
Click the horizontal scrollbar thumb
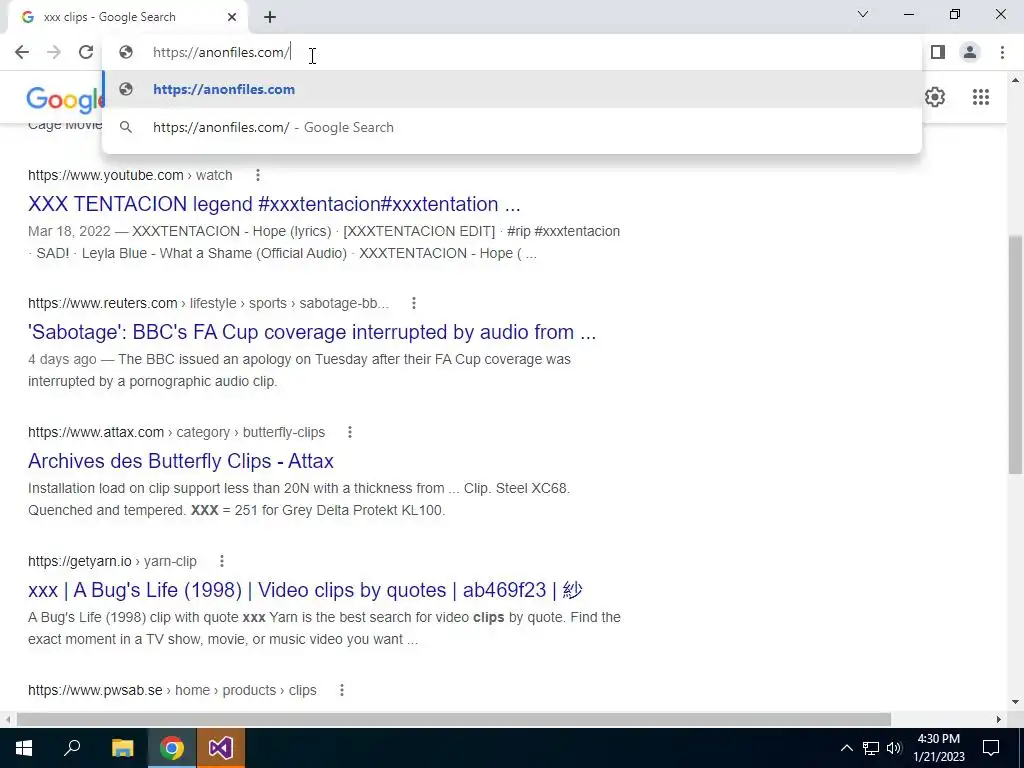pyautogui.click(x=454, y=719)
